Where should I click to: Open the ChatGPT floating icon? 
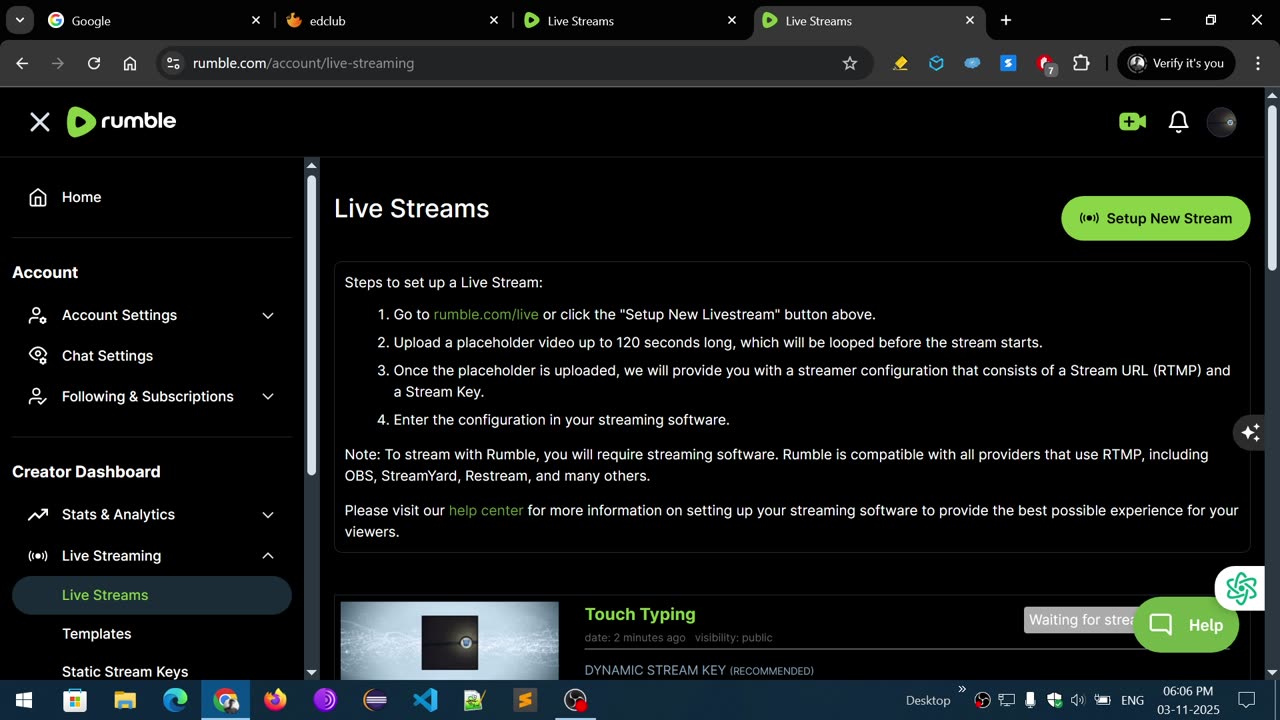pyautogui.click(x=1240, y=588)
